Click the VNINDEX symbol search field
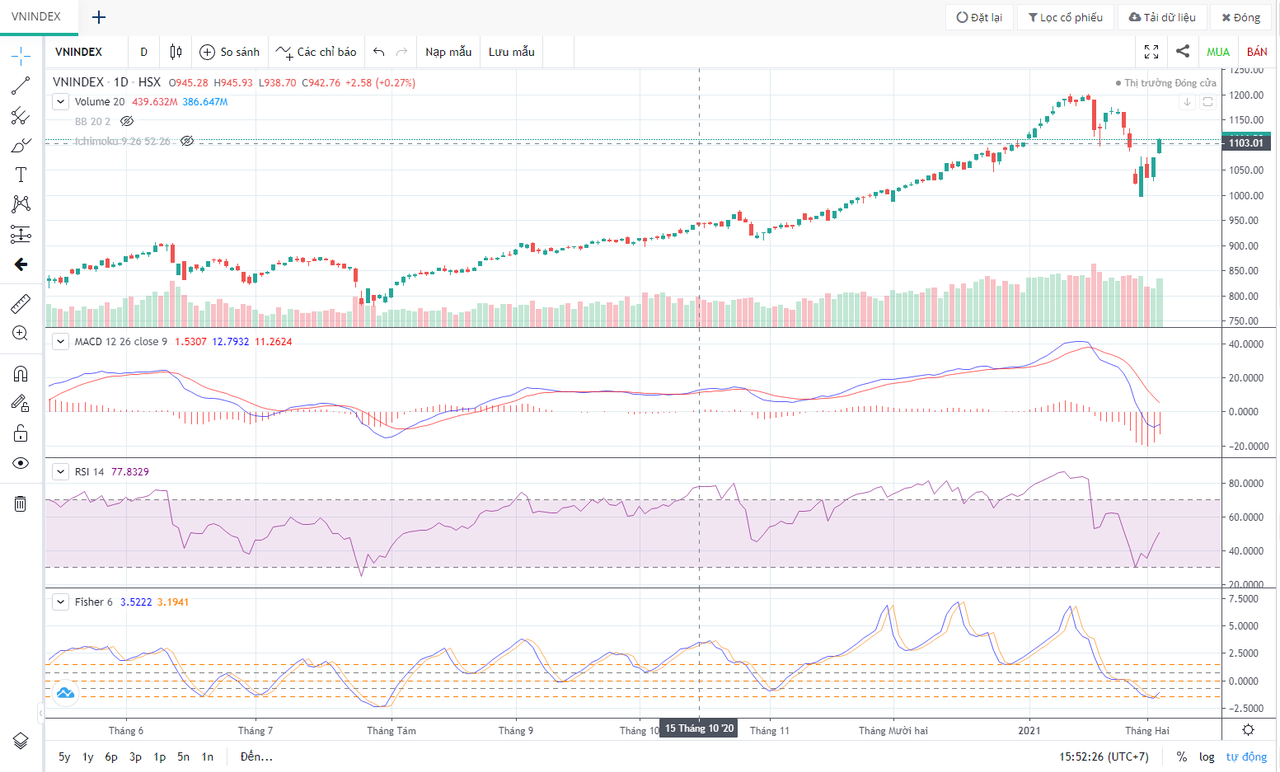This screenshot has height=772, width=1280. [87, 52]
